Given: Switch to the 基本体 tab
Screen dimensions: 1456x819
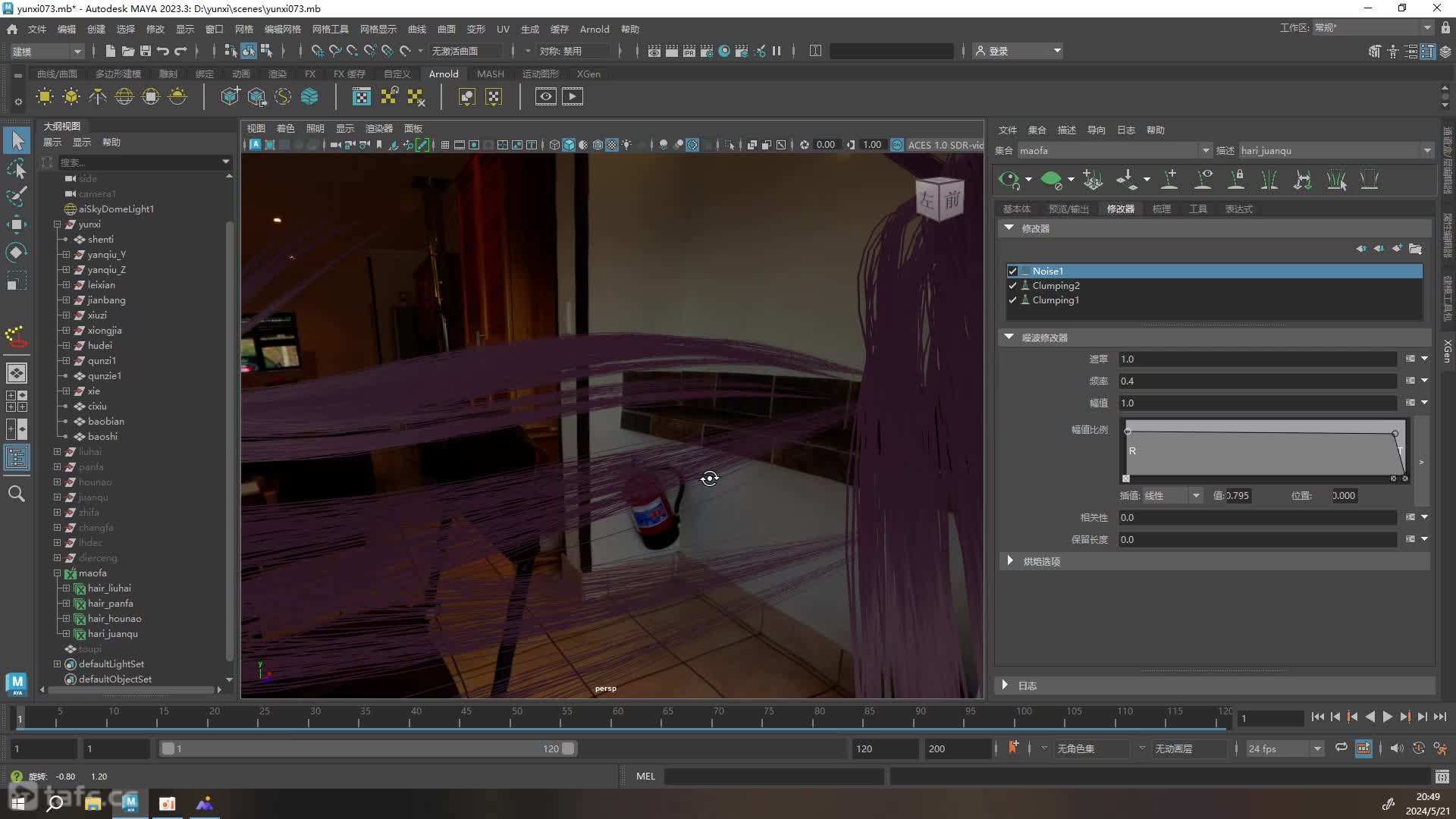Looking at the screenshot, I should coord(1016,209).
